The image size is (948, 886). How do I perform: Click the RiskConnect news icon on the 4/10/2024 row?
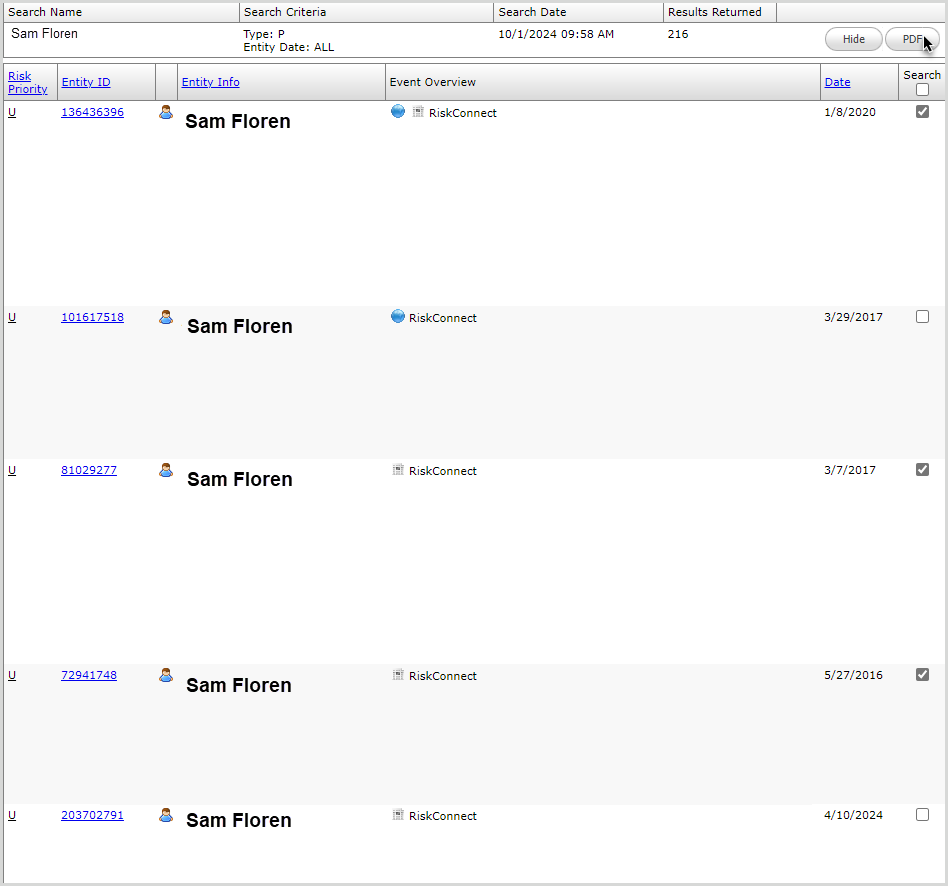click(399, 815)
